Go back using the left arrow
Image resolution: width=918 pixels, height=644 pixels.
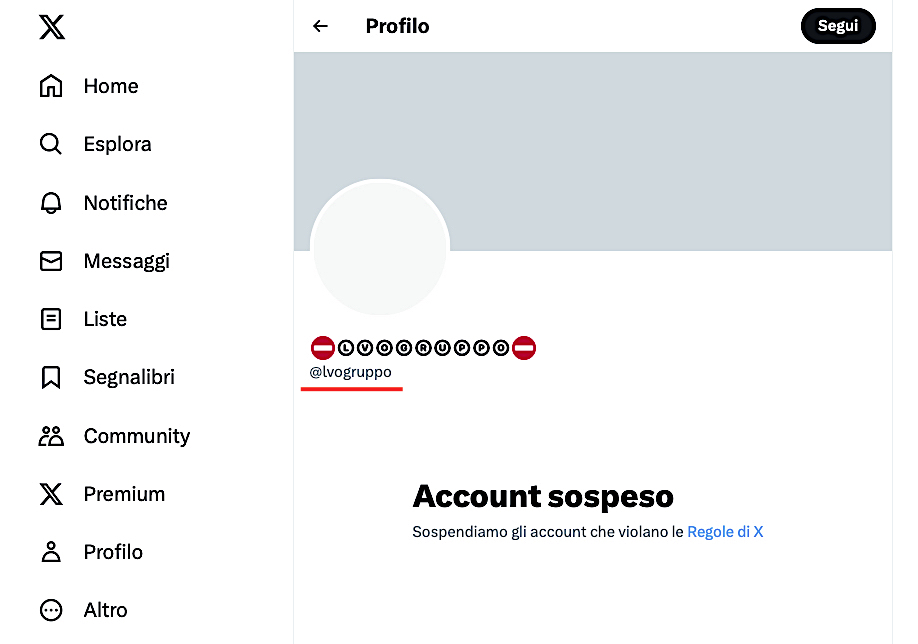(x=320, y=26)
